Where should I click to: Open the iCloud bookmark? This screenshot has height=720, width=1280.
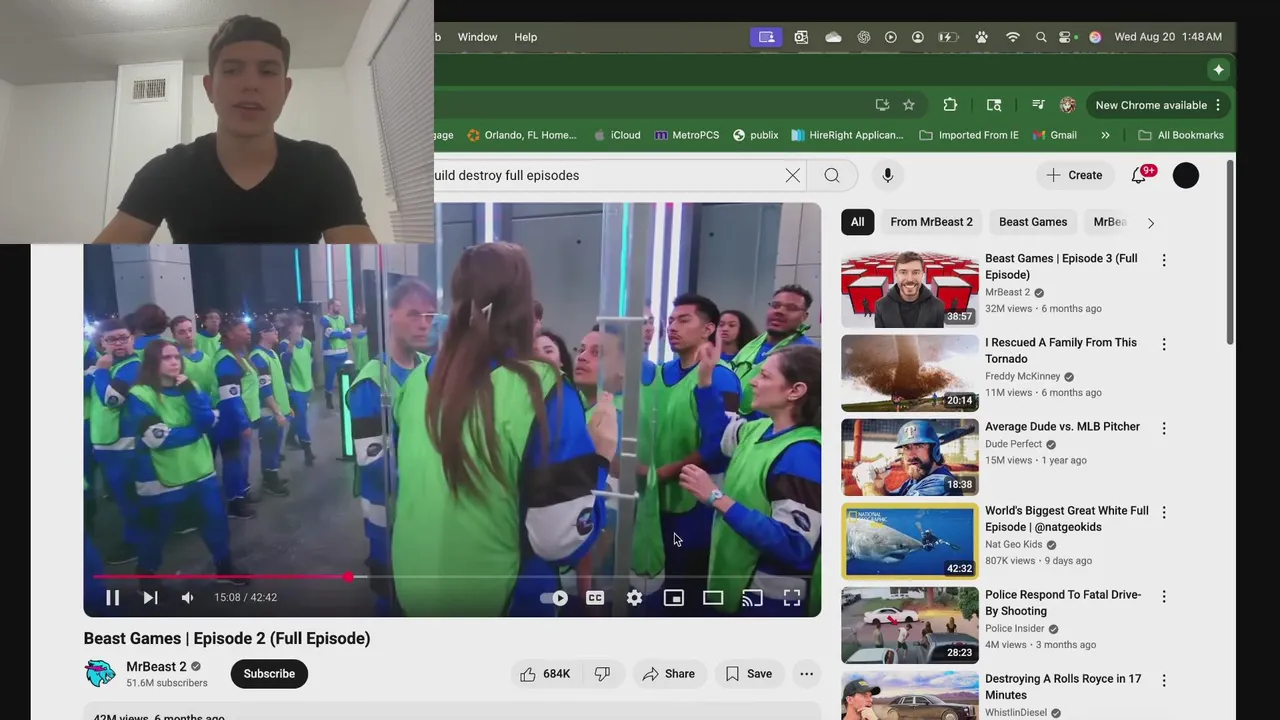point(617,135)
